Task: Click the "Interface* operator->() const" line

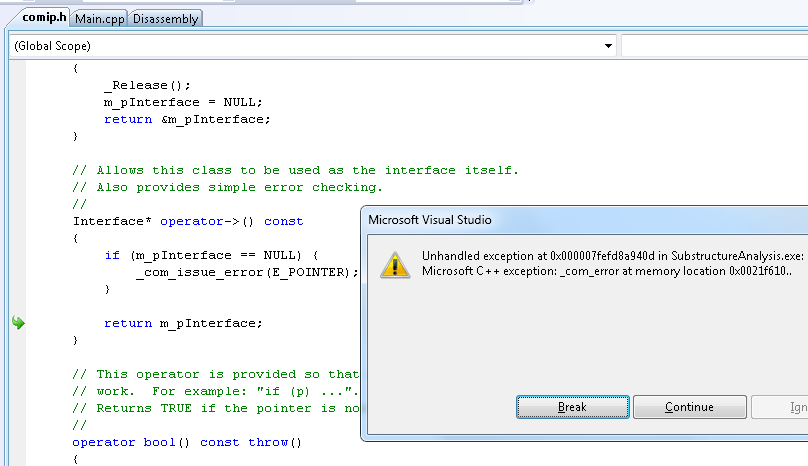Action: pyautogui.click(x=188, y=221)
